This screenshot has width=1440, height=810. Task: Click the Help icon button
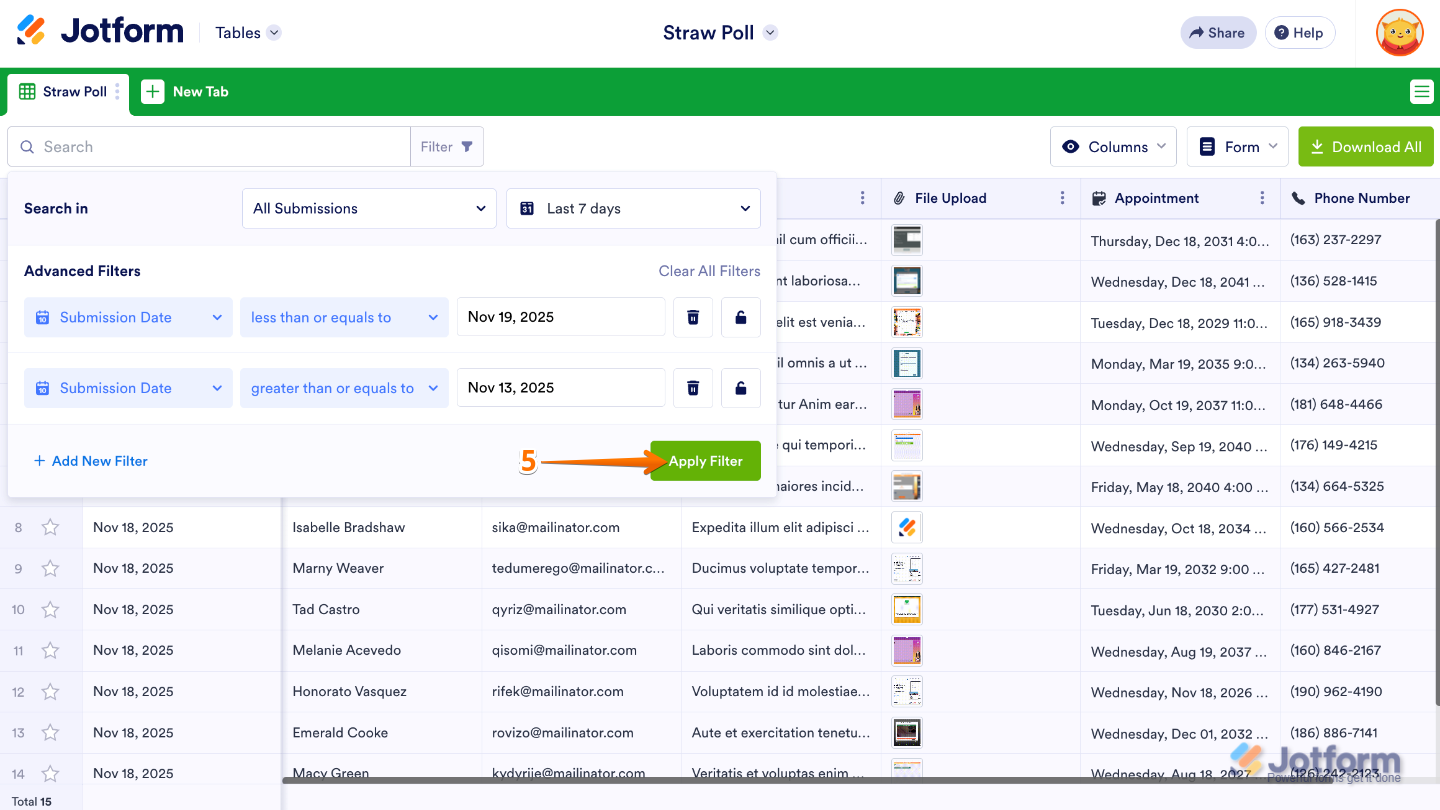[x=1300, y=32]
